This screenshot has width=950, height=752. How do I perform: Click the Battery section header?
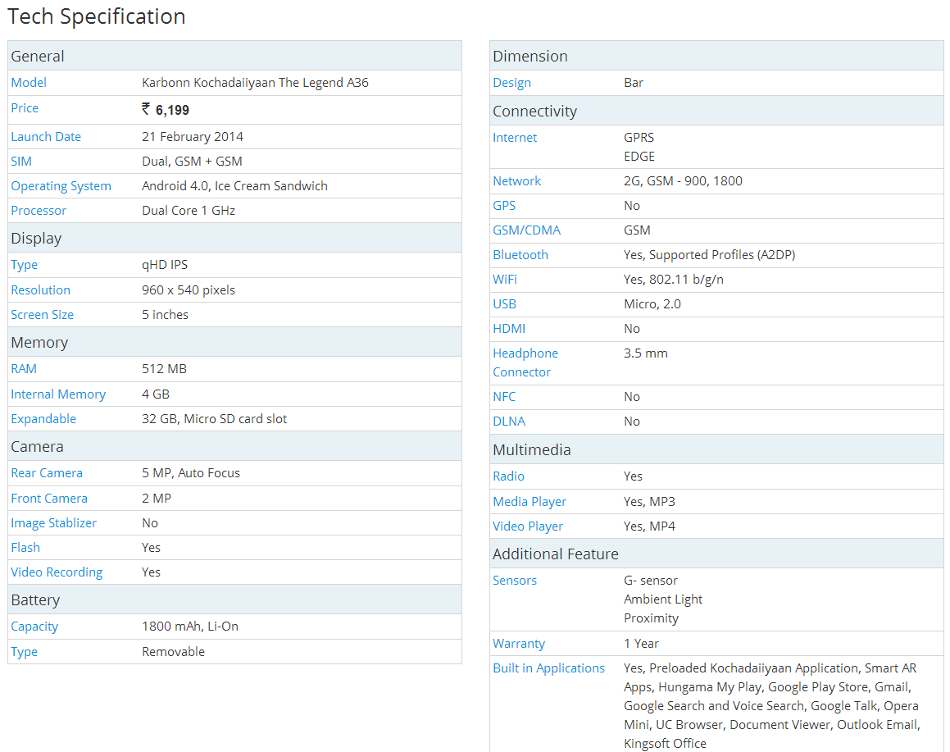pyautogui.click(x=234, y=600)
